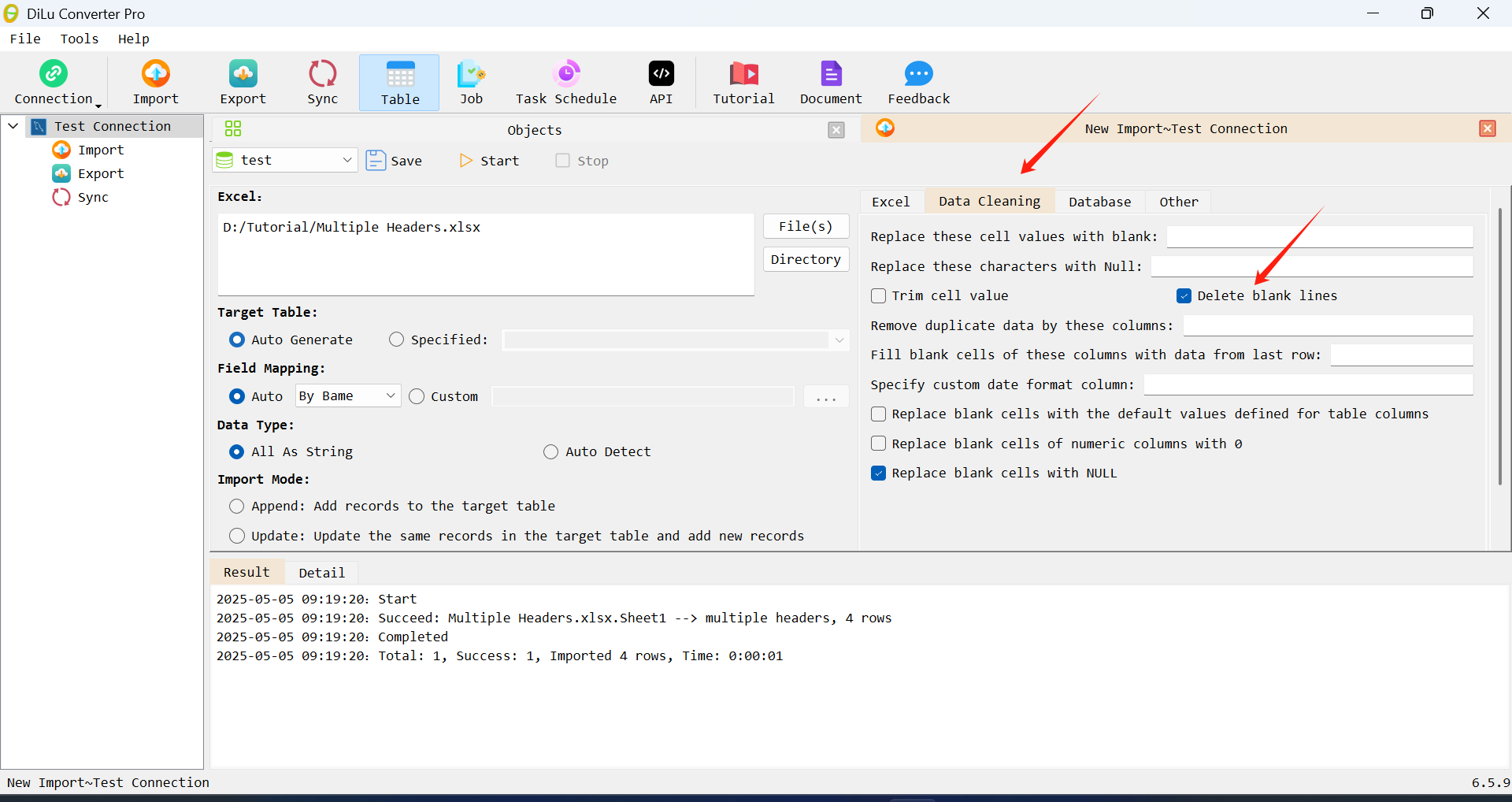Select the Export item in the tree

88,173
